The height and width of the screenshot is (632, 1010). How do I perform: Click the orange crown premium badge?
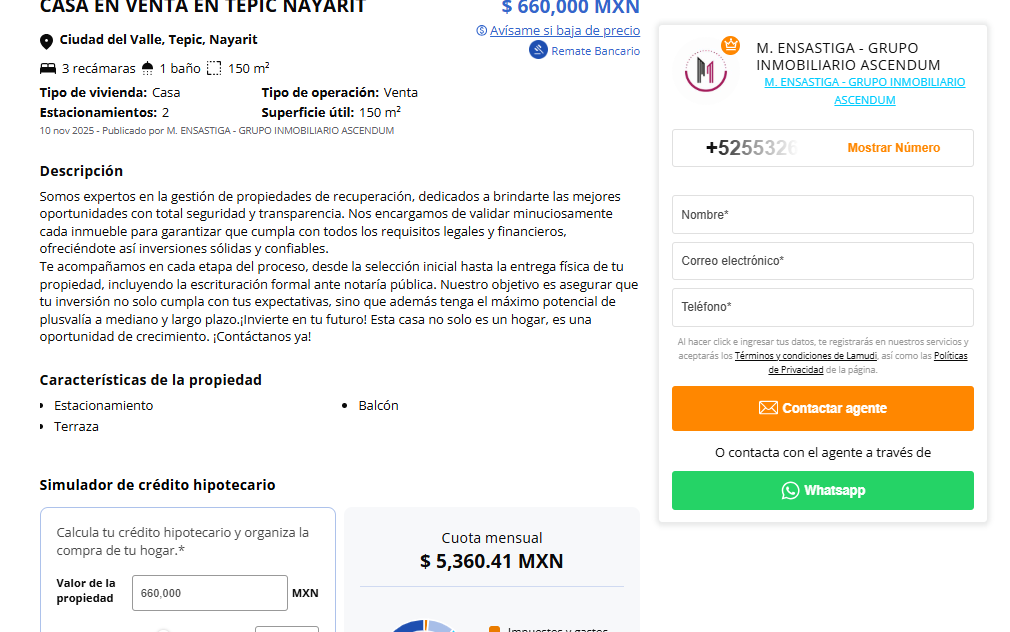[x=730, y=45]
